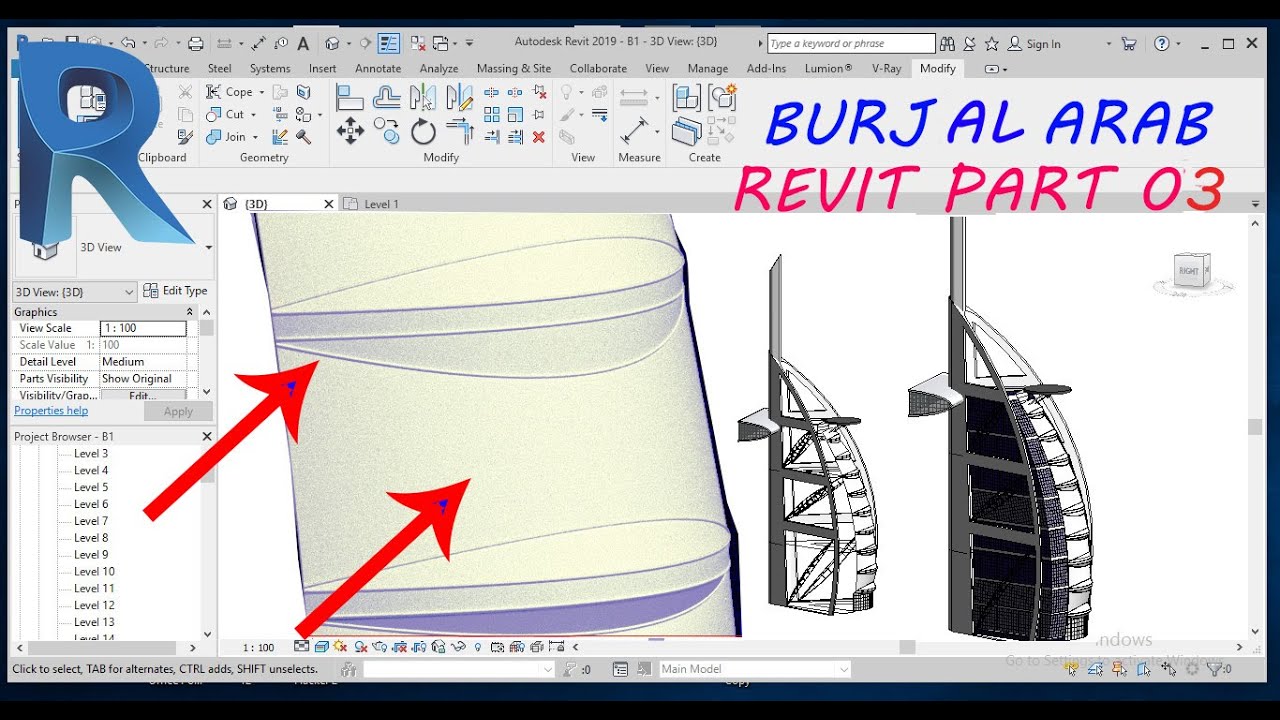Click the Scale tool
This screenshot has height=720, width=1280.
click(x=514, y=114)
